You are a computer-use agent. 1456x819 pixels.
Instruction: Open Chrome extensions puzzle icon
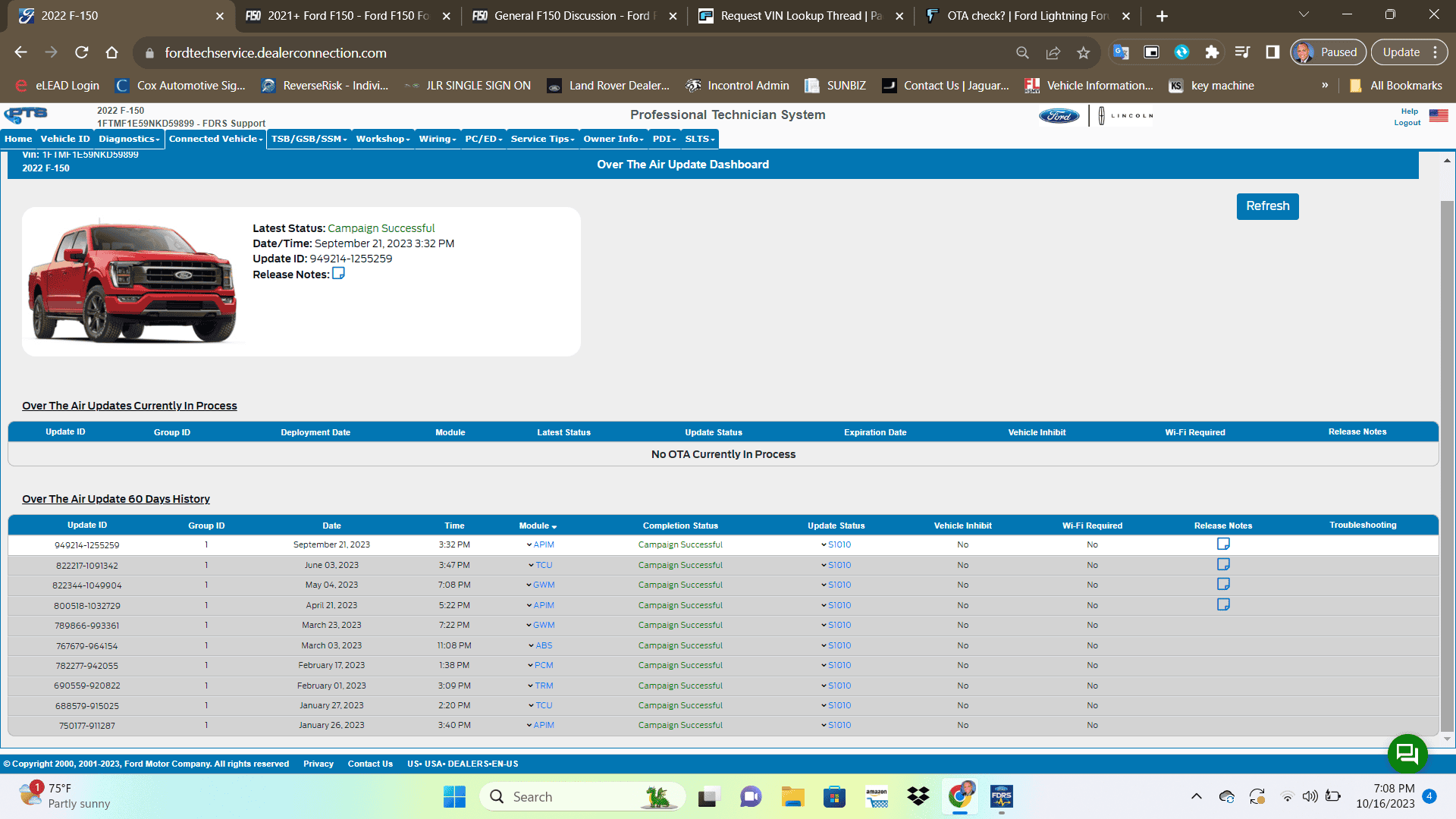click(x=1212, y=52)
